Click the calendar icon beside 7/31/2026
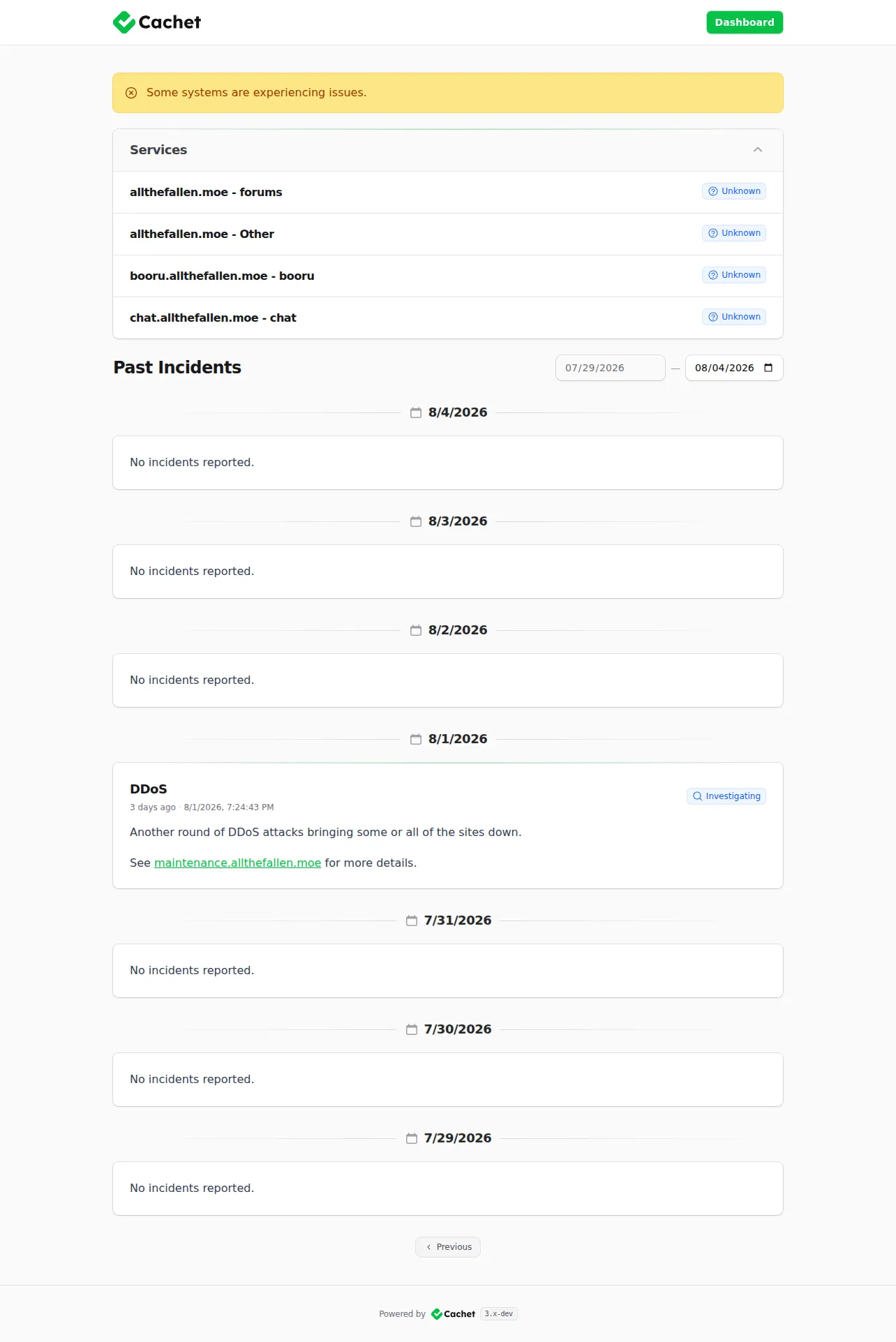Screen dimensions: 896x1342 (x=412, y=920)
